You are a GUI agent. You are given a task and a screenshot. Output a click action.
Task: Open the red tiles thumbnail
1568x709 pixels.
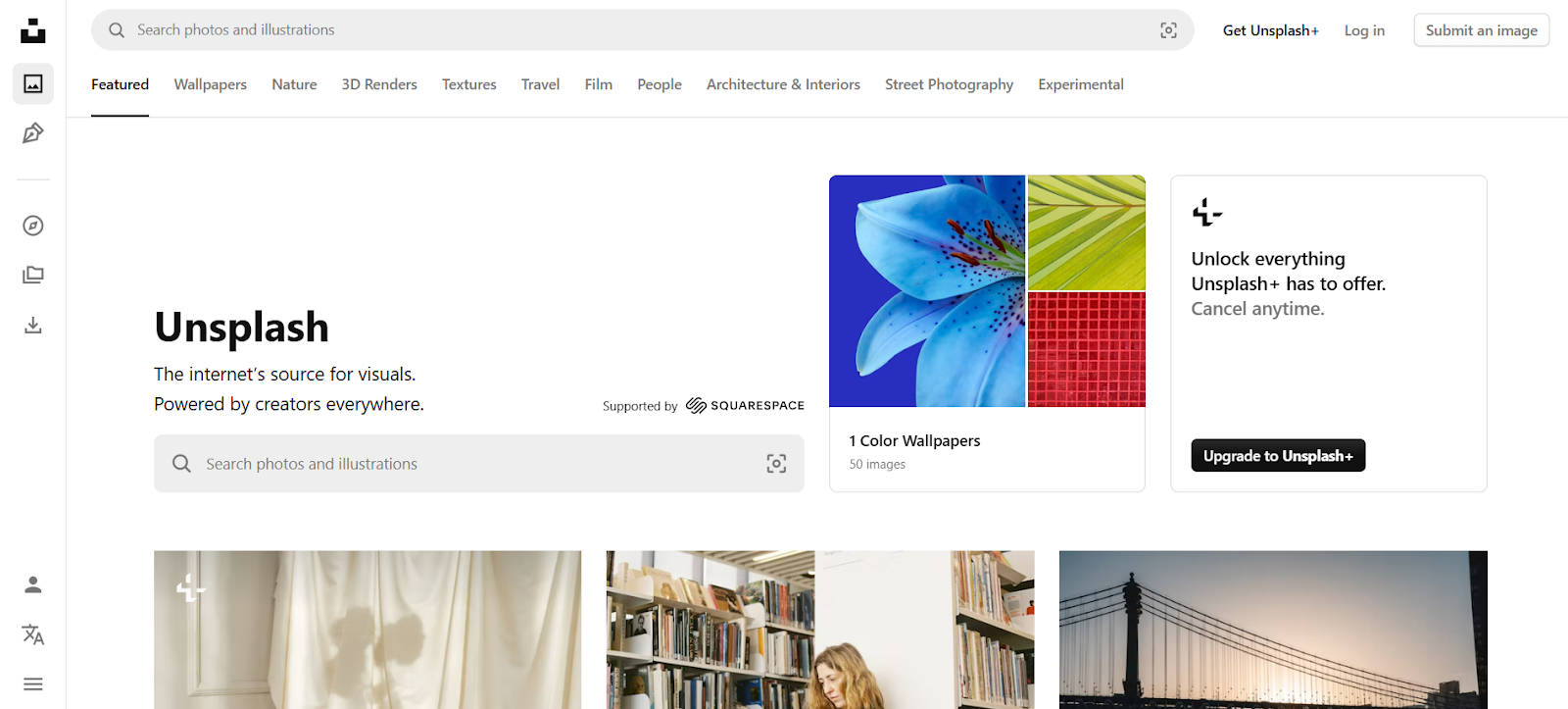pos(1087,349)
